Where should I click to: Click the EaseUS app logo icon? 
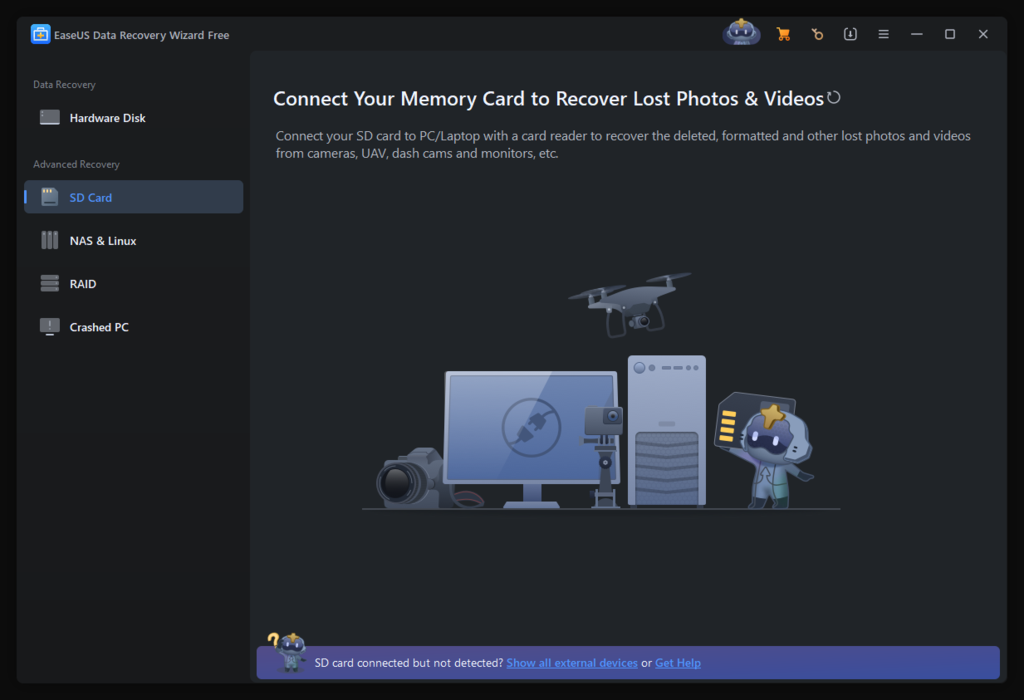click(x=40, y=35)
